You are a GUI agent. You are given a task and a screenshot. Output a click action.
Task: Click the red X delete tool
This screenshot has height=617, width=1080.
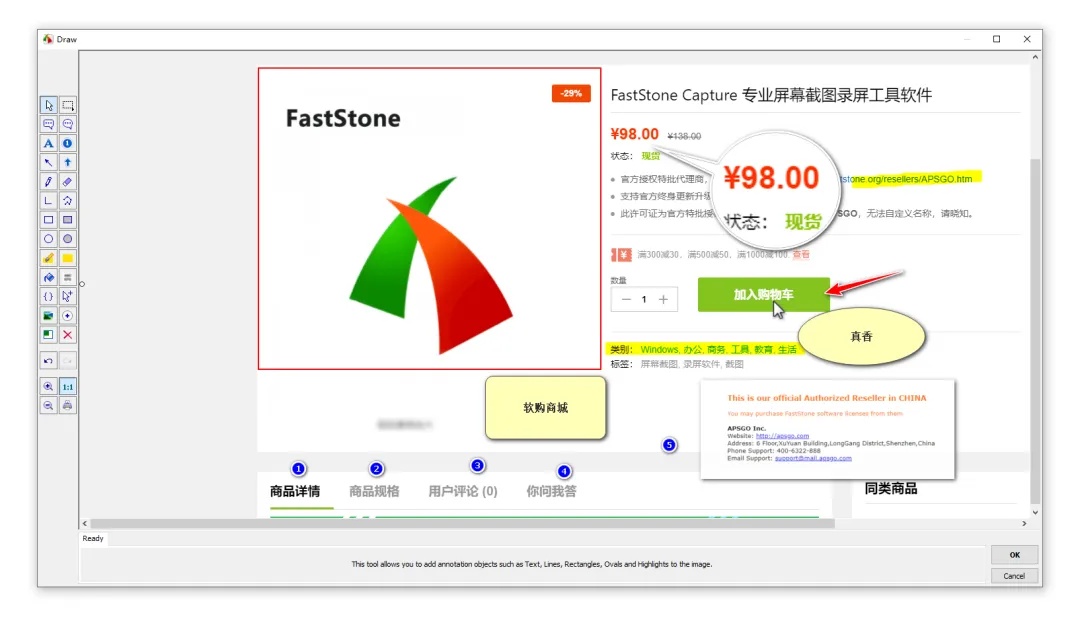pos(68,335)
